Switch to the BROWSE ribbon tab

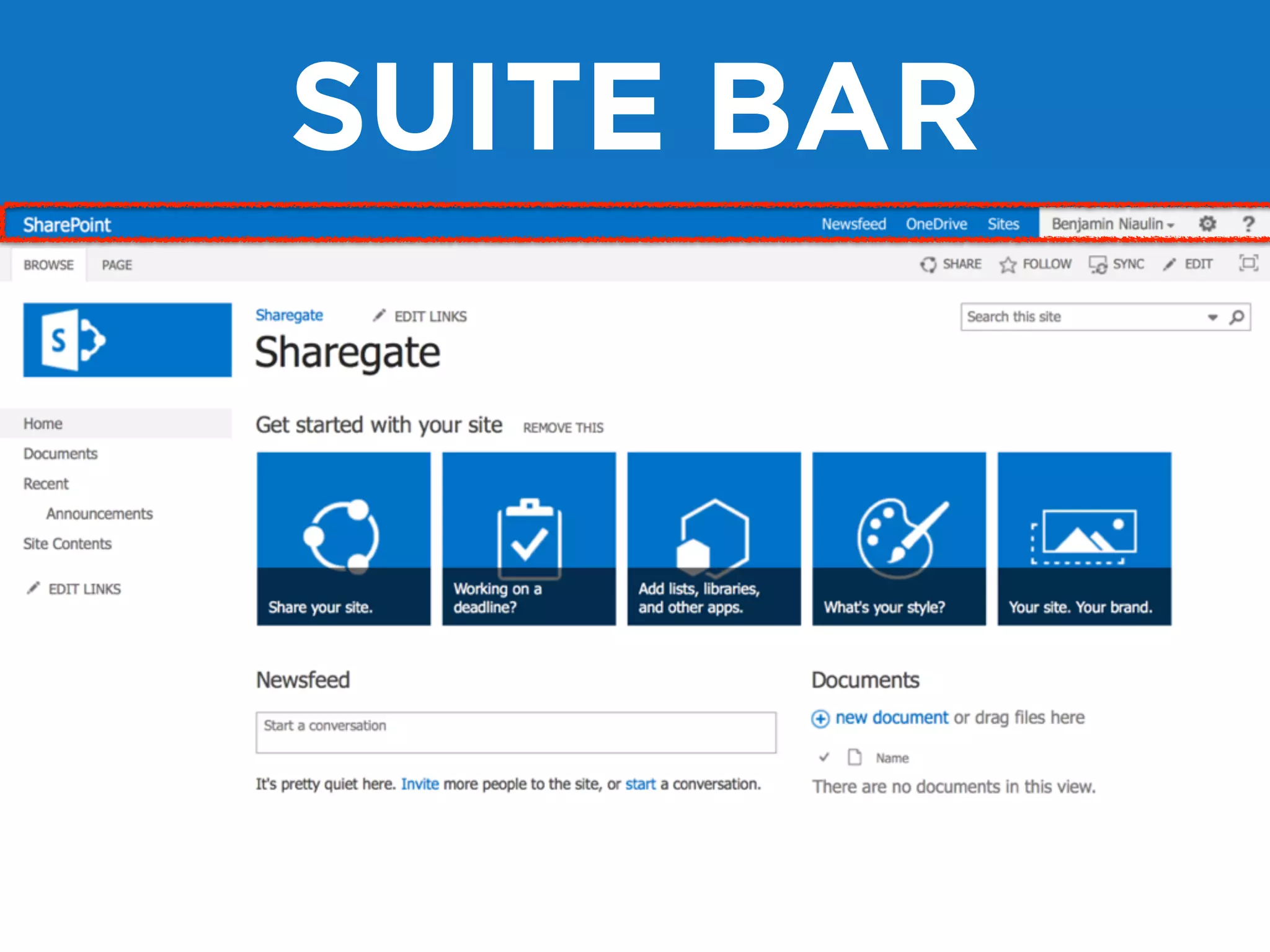click(x=48, y=265)
